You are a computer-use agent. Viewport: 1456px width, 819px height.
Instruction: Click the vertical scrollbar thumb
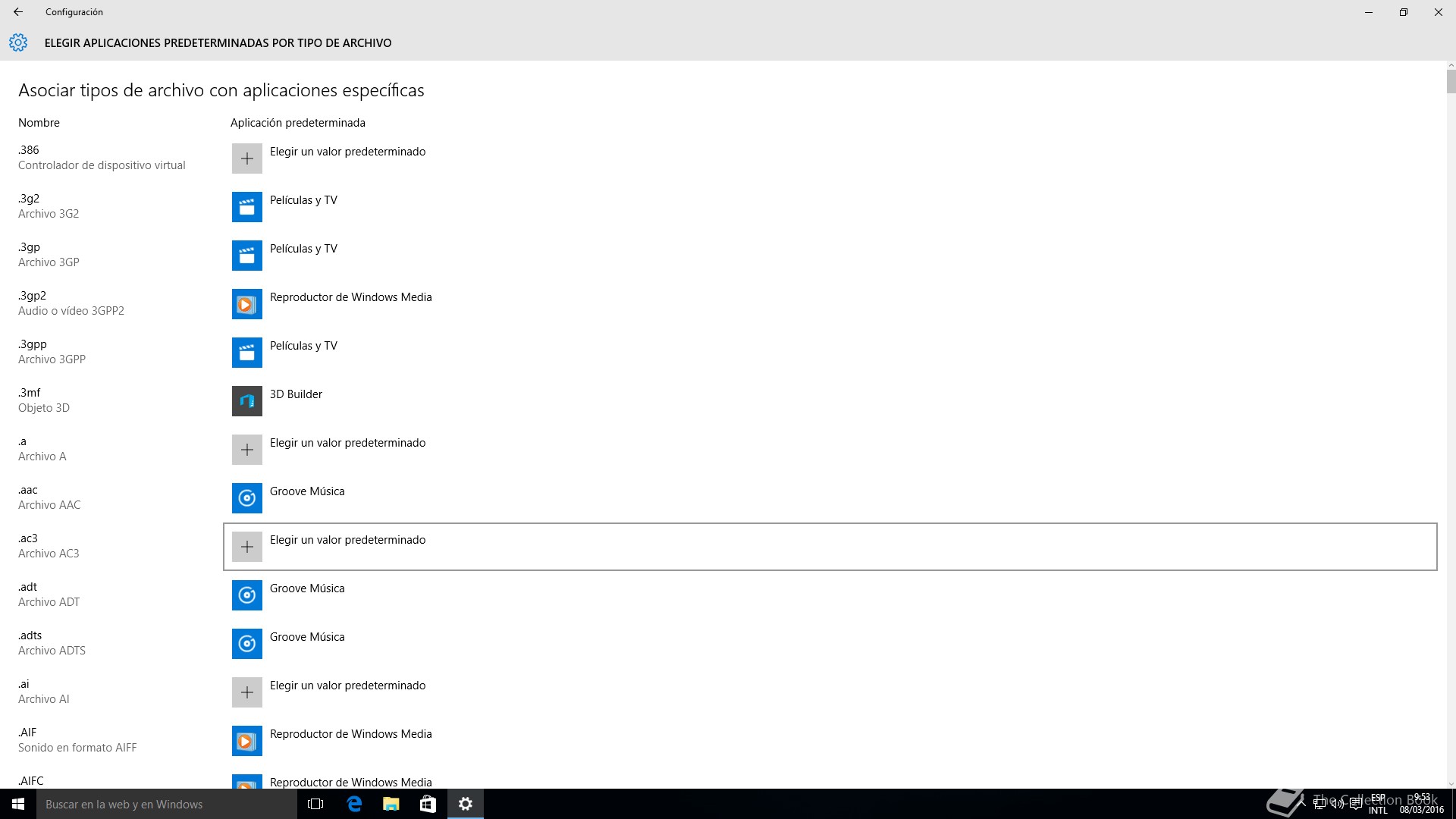(1451, 81)
